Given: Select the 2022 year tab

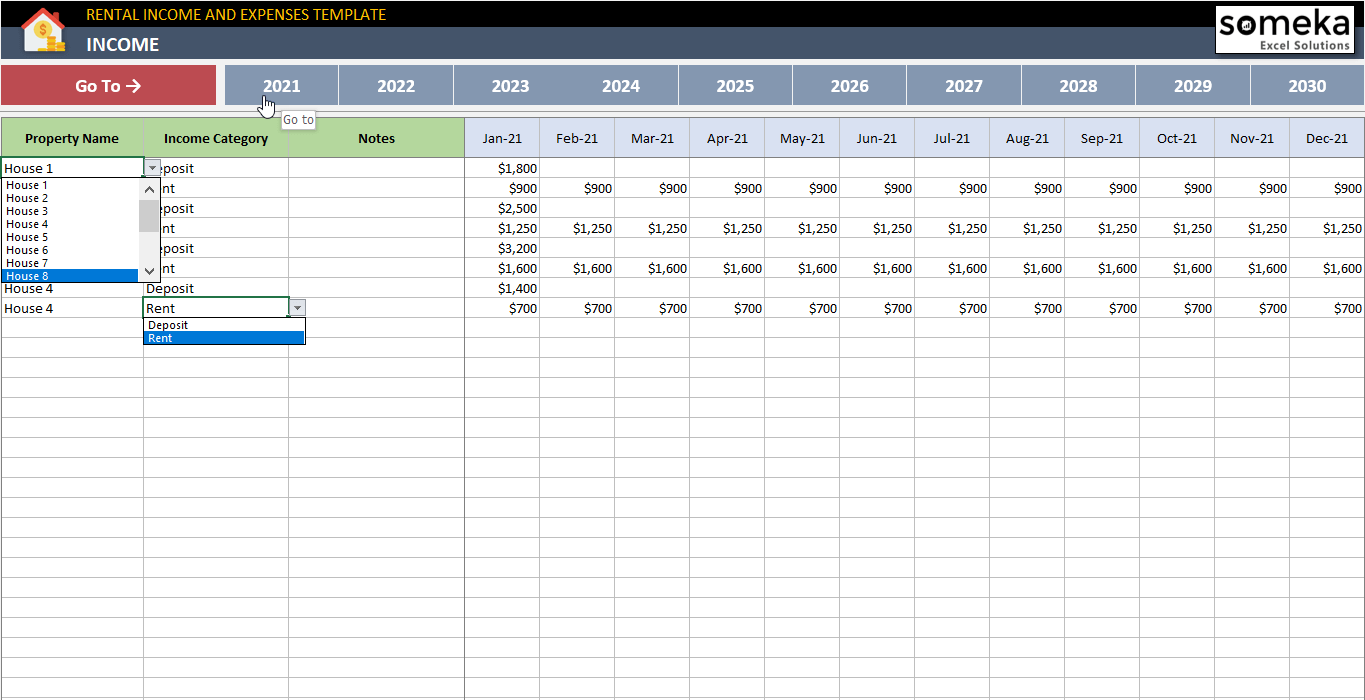Looking at the screenshot, I should [x=395, y=86].
